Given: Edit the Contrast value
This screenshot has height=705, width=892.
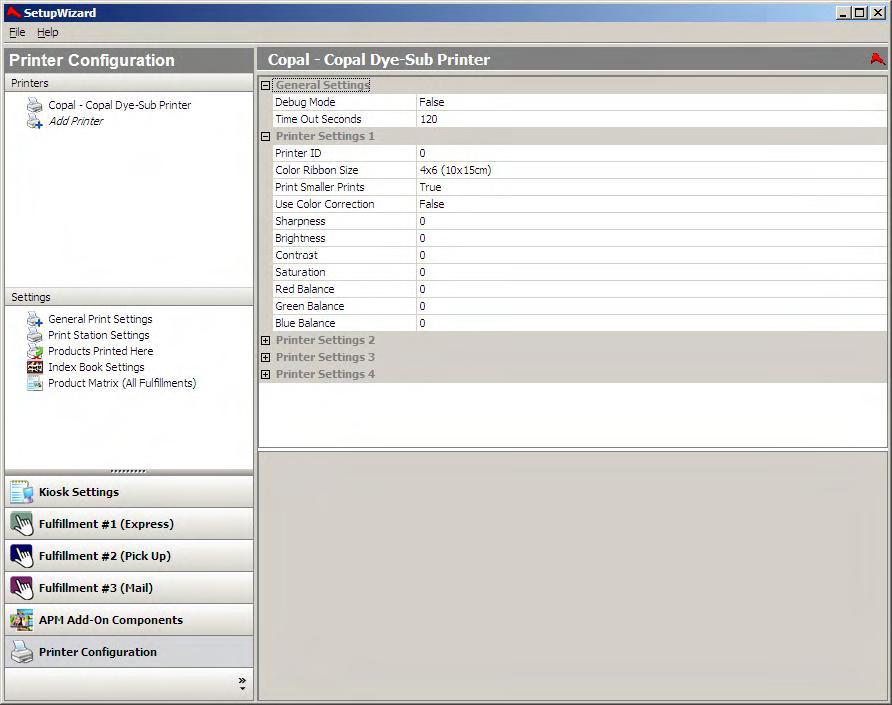Looking at the screenshot, I should (x=651, y=255).
